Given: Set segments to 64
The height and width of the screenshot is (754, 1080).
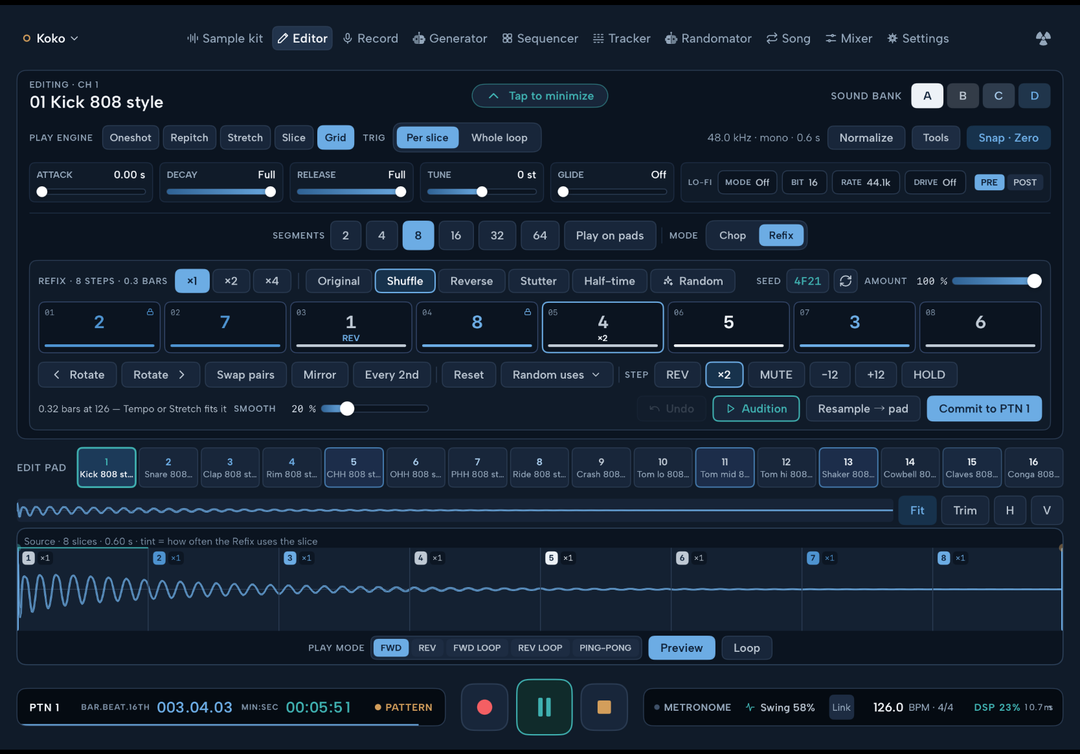Looking at the screenshot, I should [x=539, y=235].
